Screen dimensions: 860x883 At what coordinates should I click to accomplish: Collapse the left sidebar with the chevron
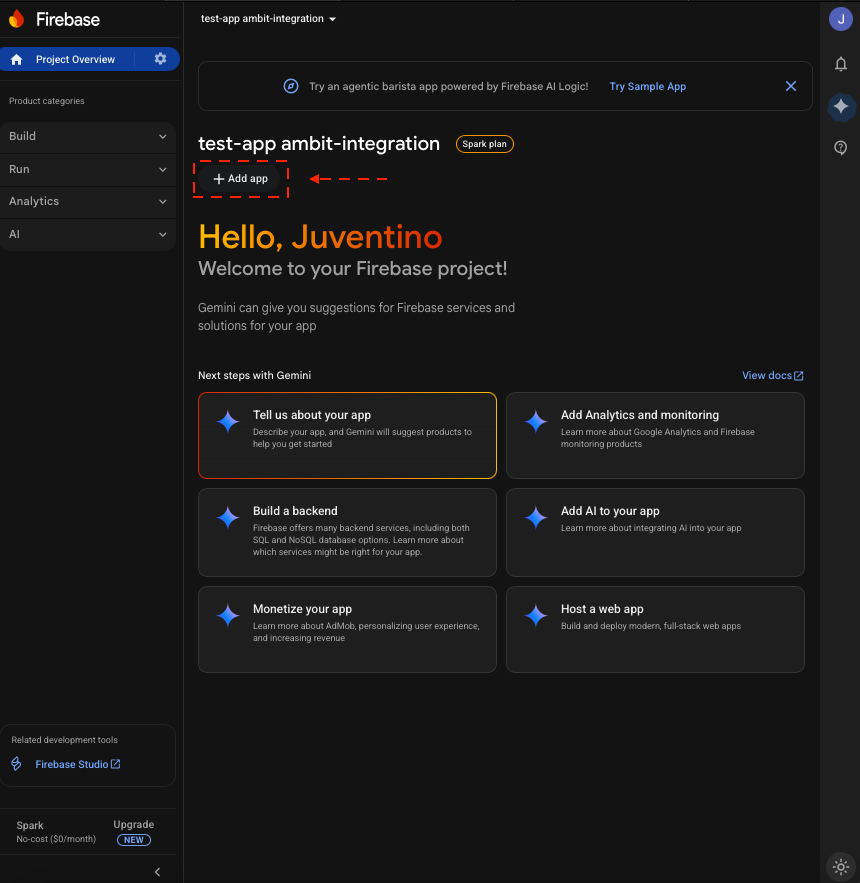point(157,871)
